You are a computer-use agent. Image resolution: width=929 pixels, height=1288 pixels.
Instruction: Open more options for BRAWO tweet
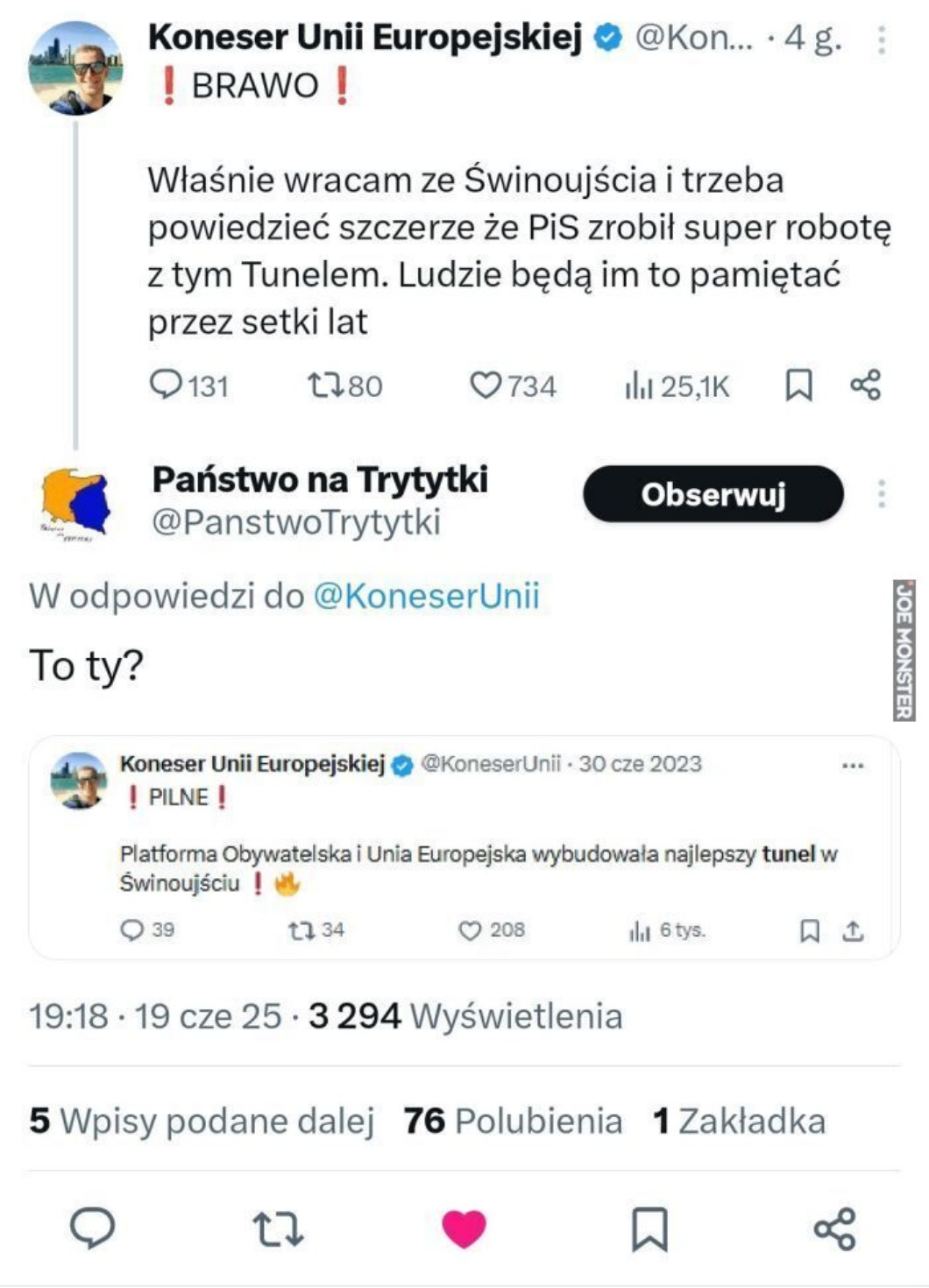(882, 39)
